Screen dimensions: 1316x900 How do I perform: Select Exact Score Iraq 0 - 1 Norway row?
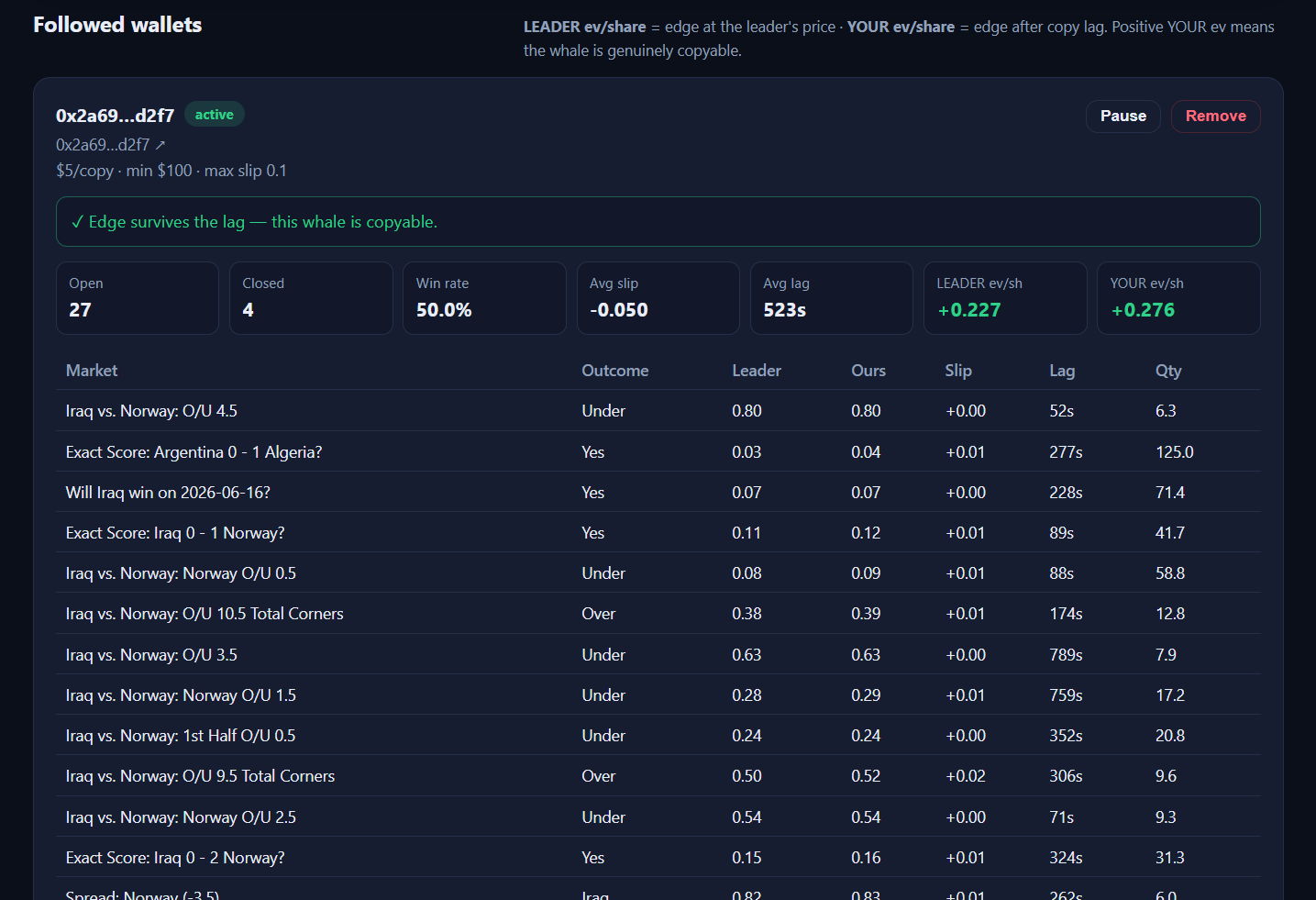point(658,533)
